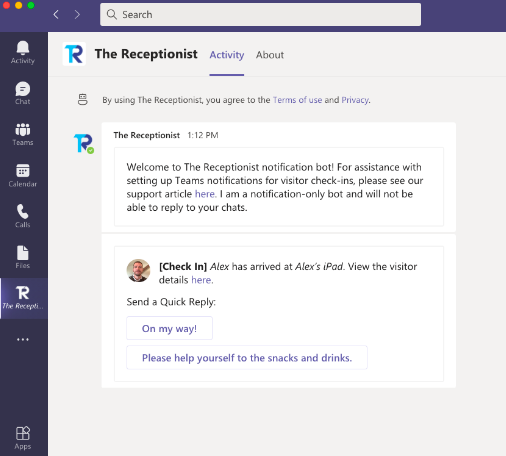Send the snacks and drinks quick reply
Viewport: 506px width, 456px height.
point(247,358)
